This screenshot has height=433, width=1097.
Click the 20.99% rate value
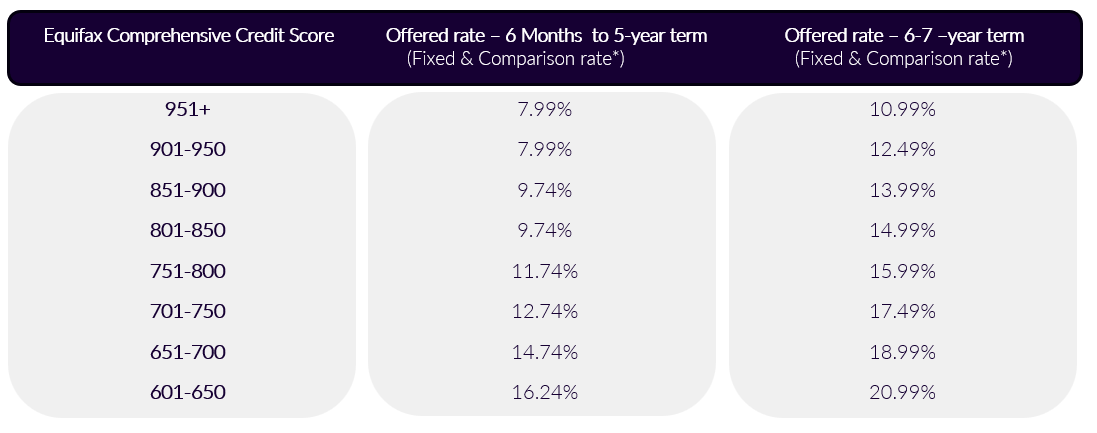click(x=903, y=392)
